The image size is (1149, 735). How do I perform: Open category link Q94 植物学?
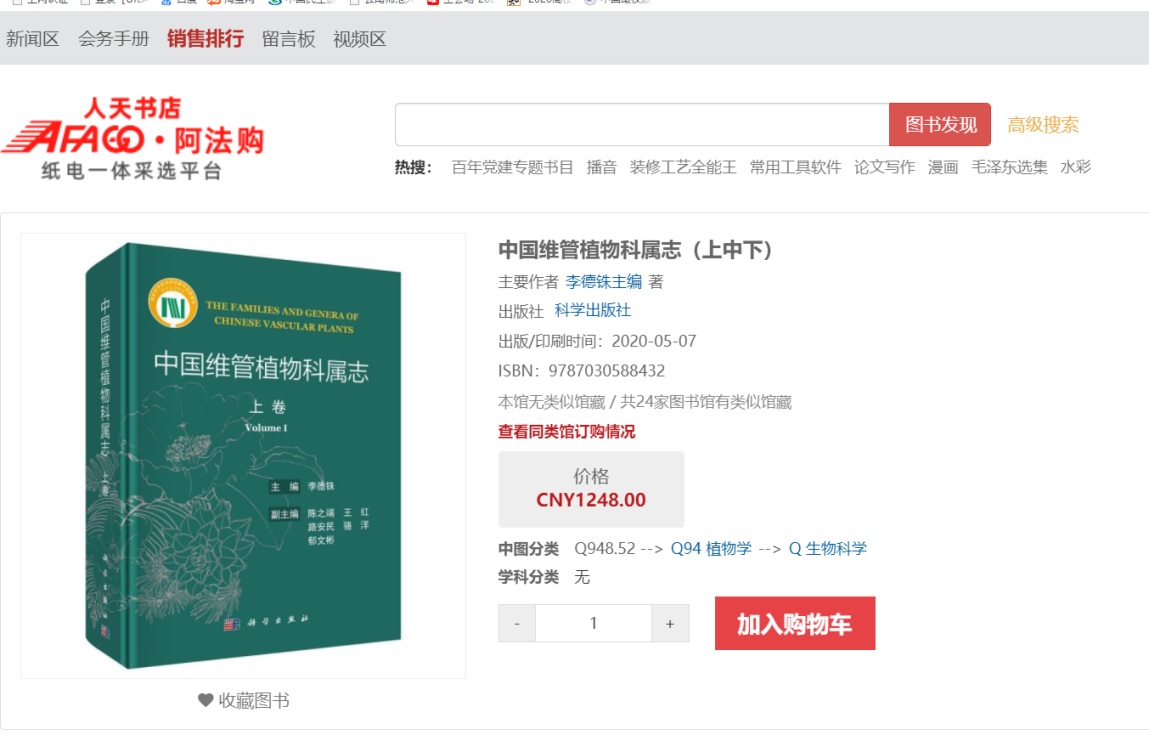(712, 548)
